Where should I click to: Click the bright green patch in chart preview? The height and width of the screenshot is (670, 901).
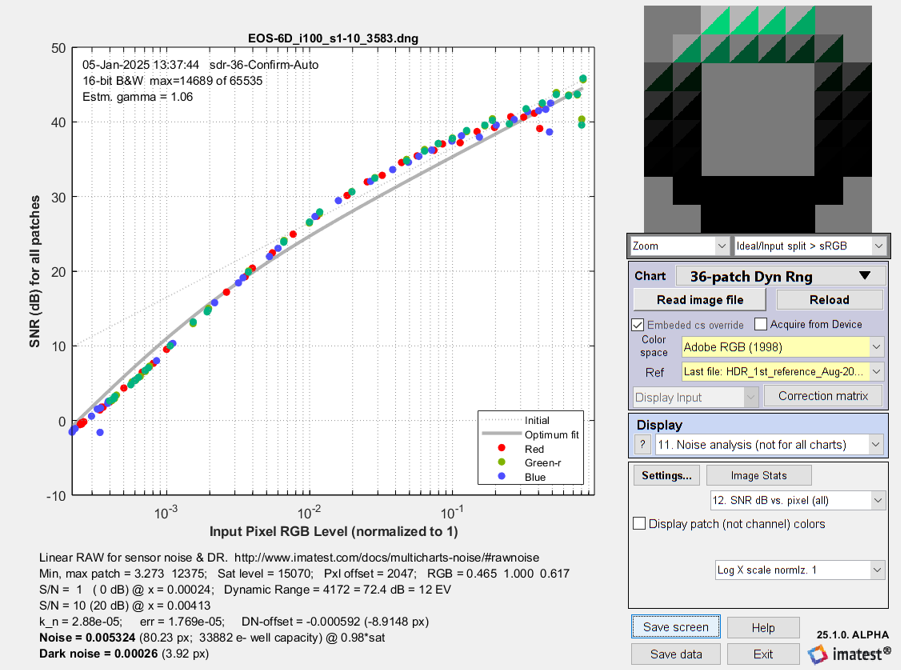[x=757, y=21]
